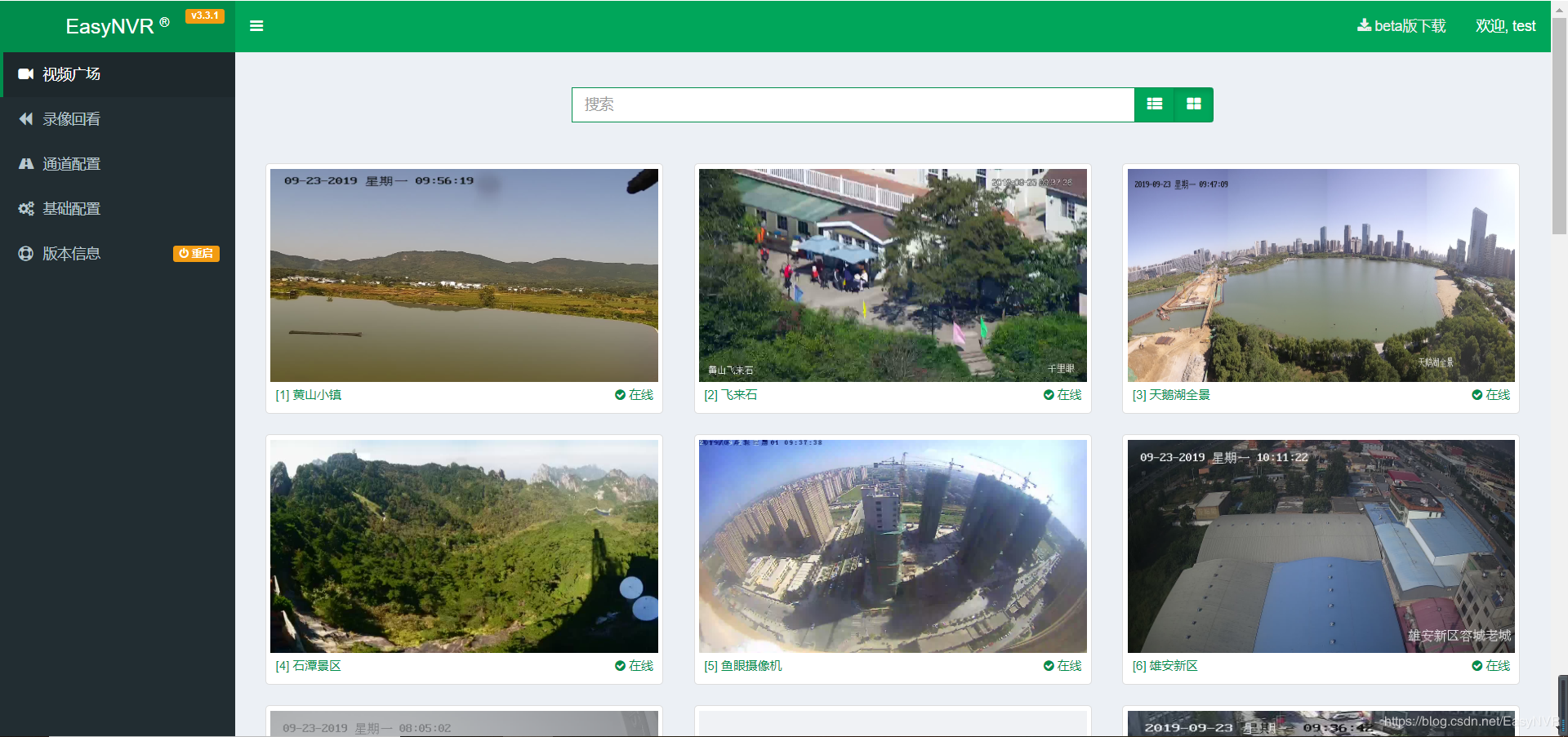Click the orange 重启 restart button
Viewport: 1568px width, 737px height.
tap(196, 254)
